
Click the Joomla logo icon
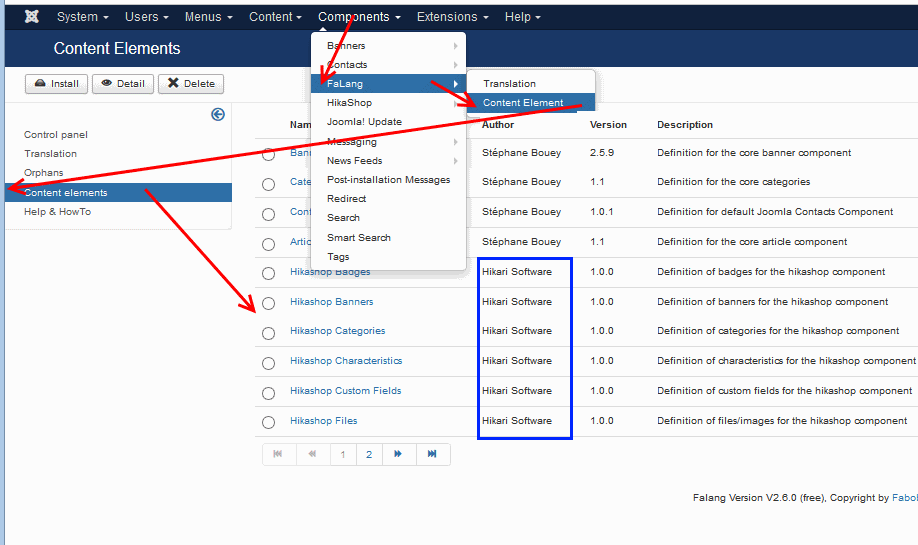point(32,16)
